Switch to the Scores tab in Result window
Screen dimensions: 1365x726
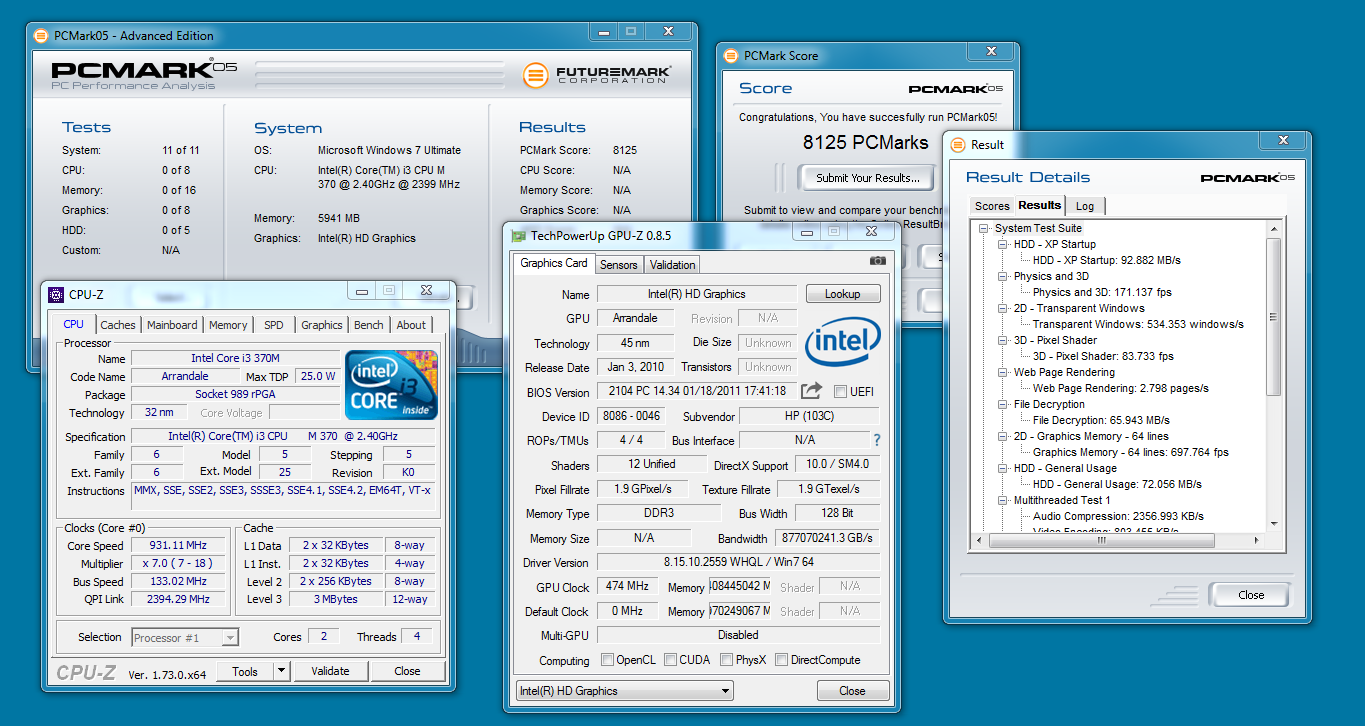coord(992,206)
